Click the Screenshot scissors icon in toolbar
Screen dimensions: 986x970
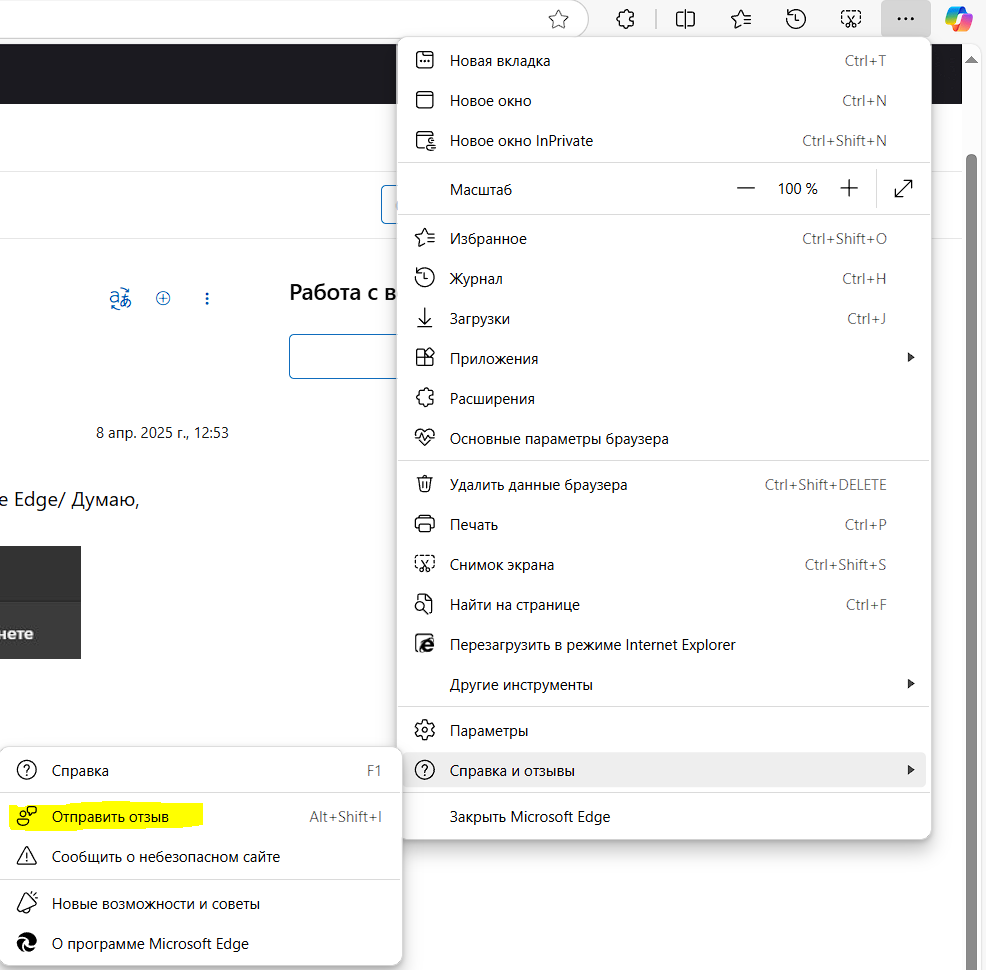coord(851,19)
